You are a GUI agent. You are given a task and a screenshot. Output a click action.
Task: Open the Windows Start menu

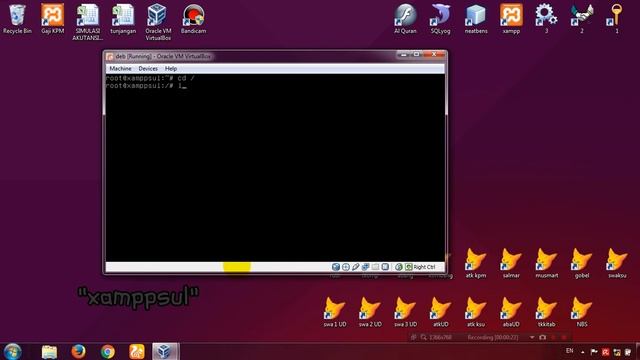pyautogui.click(x=12, y=351)
